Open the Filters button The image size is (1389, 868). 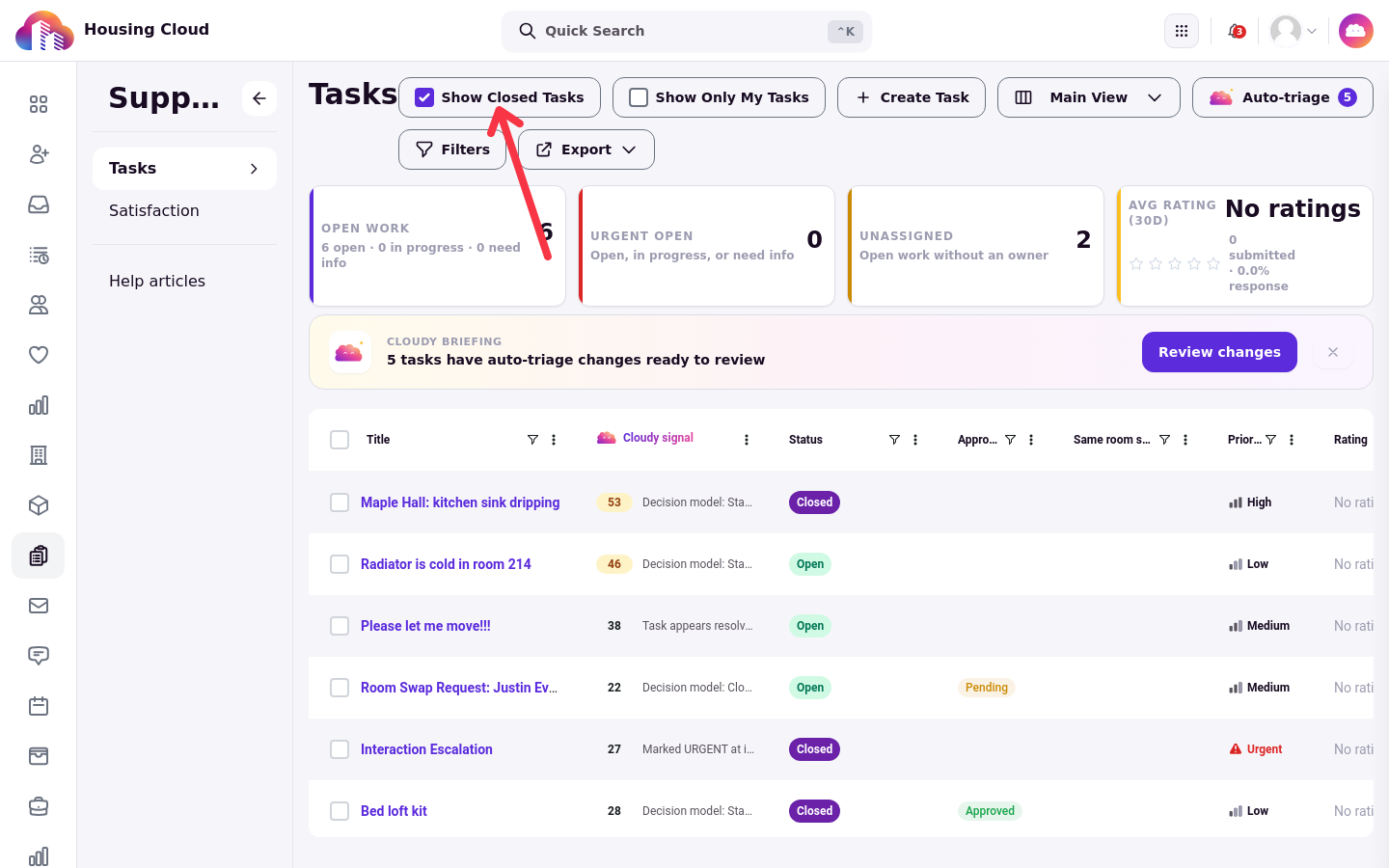(x=452, y=149)
